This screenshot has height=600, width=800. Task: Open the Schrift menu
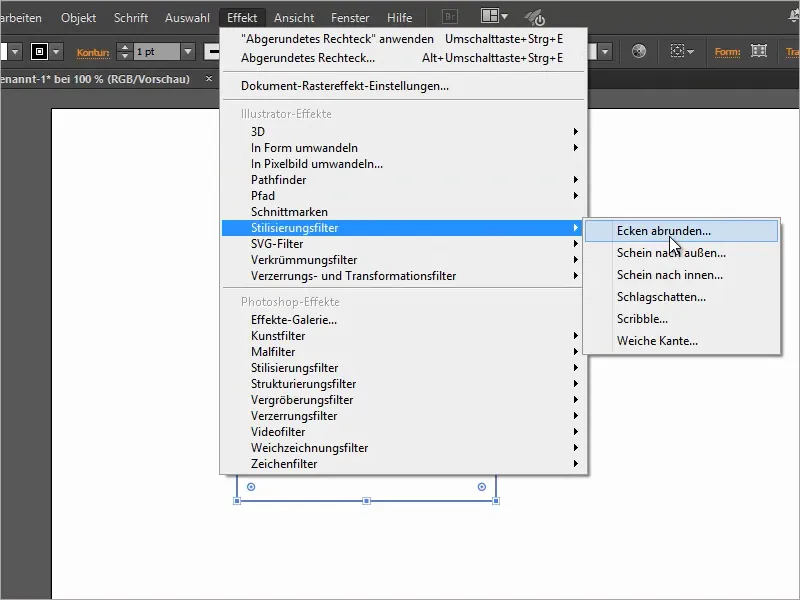tap(131, 18)
